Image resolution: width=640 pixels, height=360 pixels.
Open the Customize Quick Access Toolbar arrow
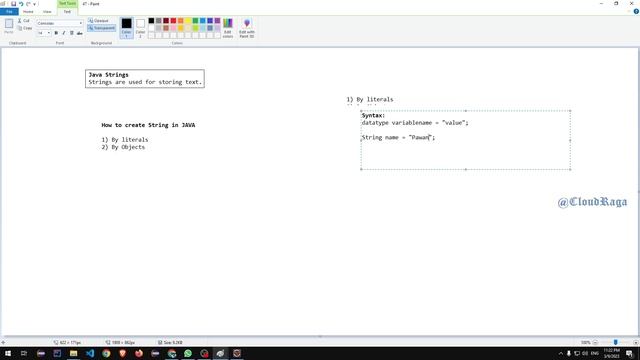[x=35, y=4]
